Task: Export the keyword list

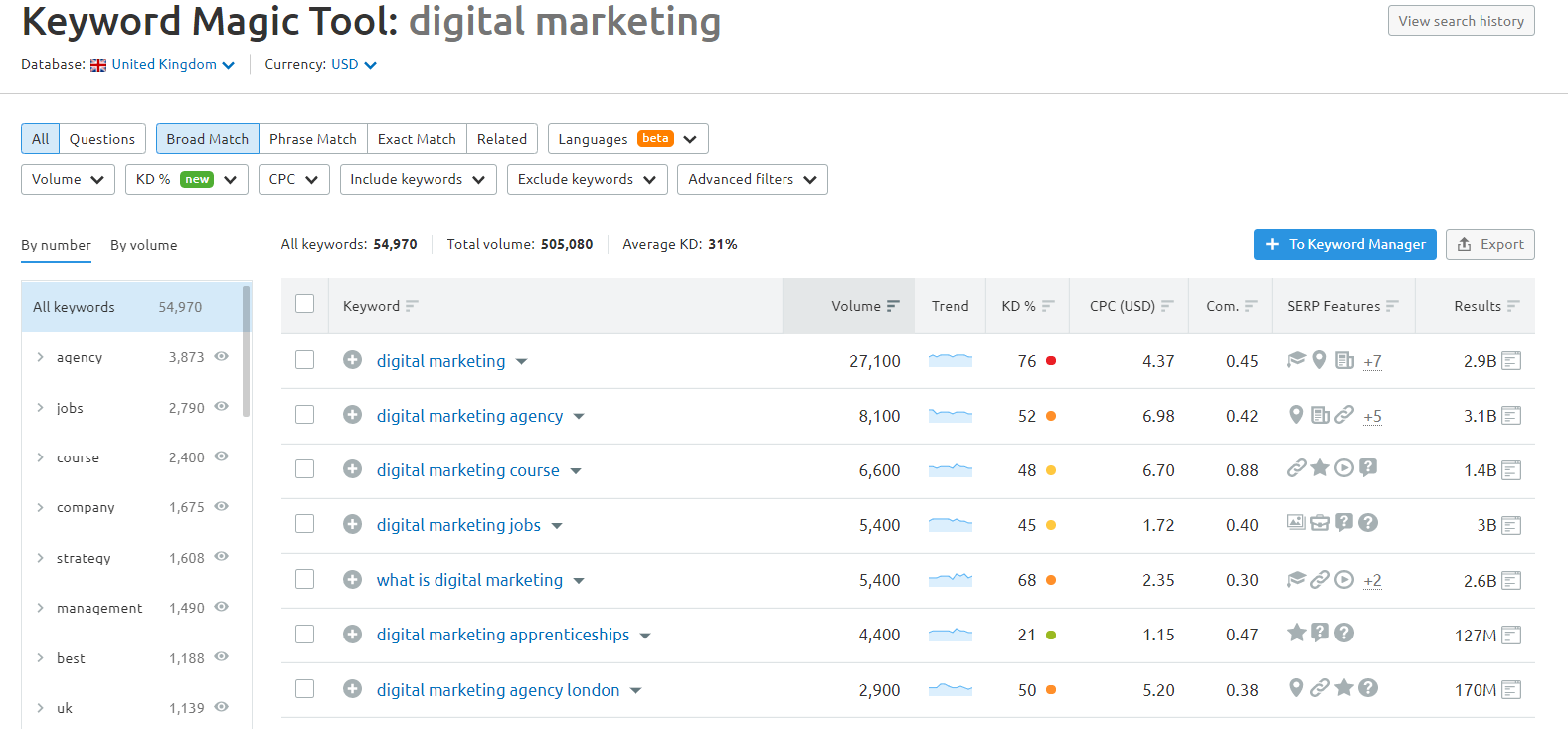Action: 1489,244
